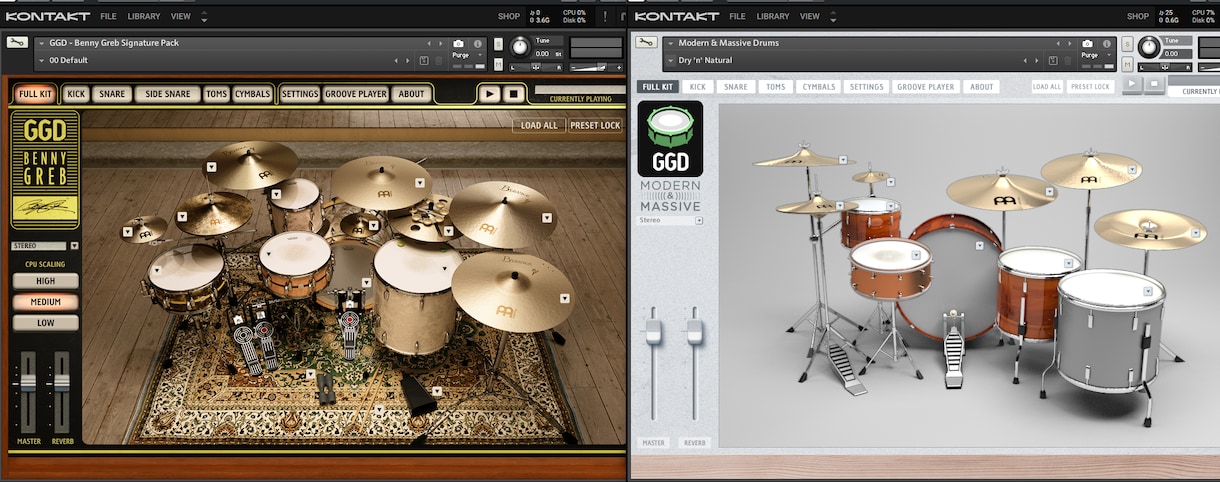Viewport: 1220px width, 482px height.
Task: Stop groove playback in Benny Greb window
Action: point(513,94)
